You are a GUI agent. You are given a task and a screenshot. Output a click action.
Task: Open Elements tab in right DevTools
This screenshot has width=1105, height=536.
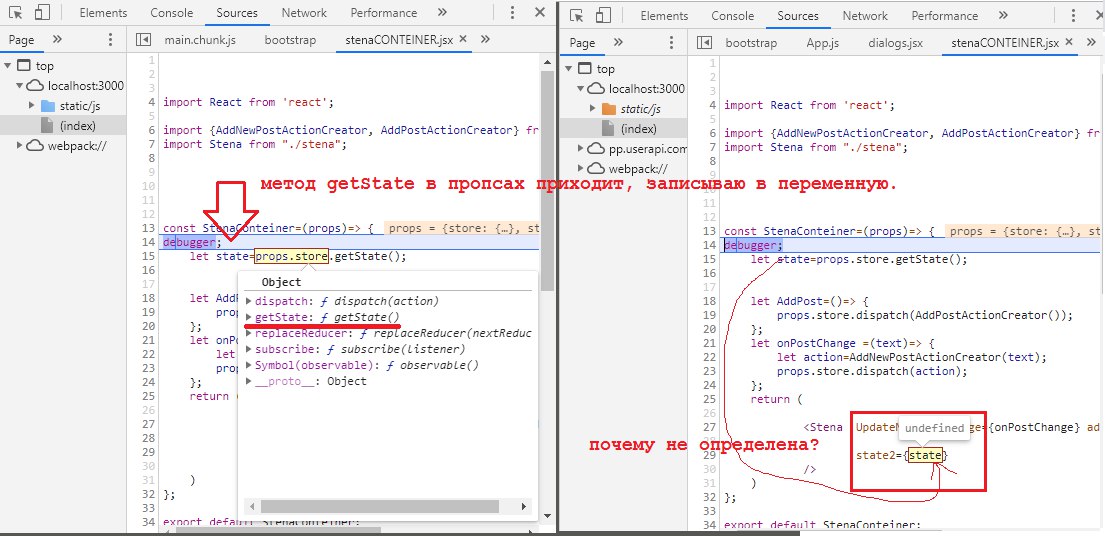click(x=664, y=15)
